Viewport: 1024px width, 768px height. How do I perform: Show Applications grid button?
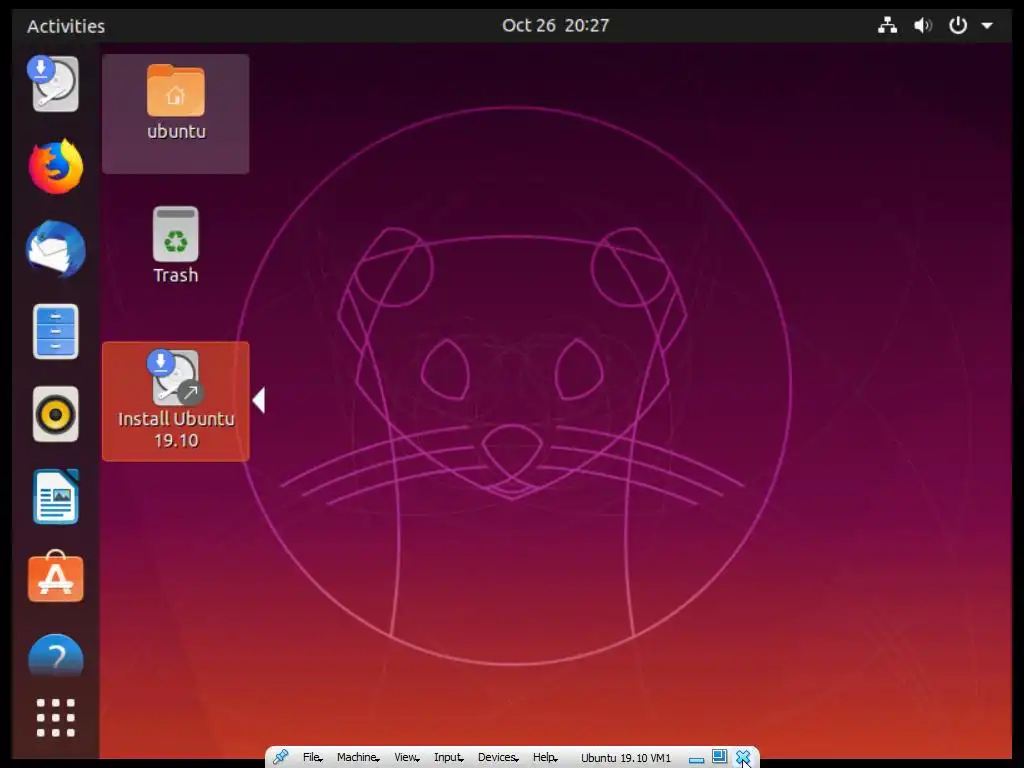(56, 718)
